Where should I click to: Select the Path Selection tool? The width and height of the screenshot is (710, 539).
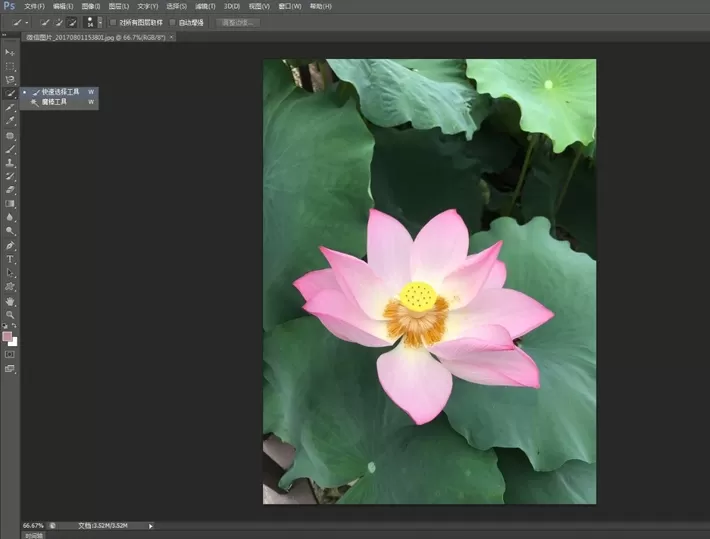click(x=10, y=273)
